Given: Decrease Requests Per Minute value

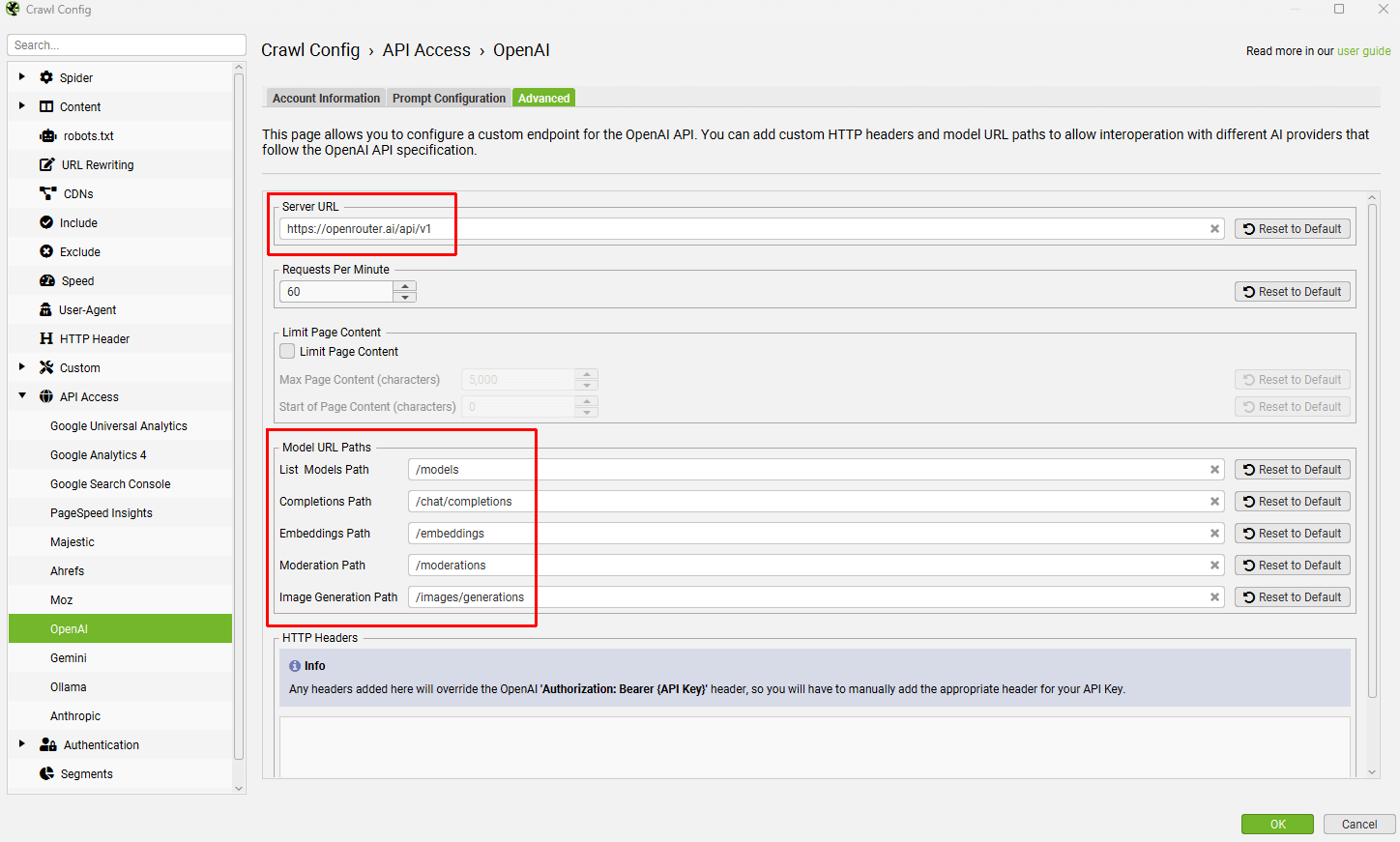Looking at the screenshot, I should [405, 297].
